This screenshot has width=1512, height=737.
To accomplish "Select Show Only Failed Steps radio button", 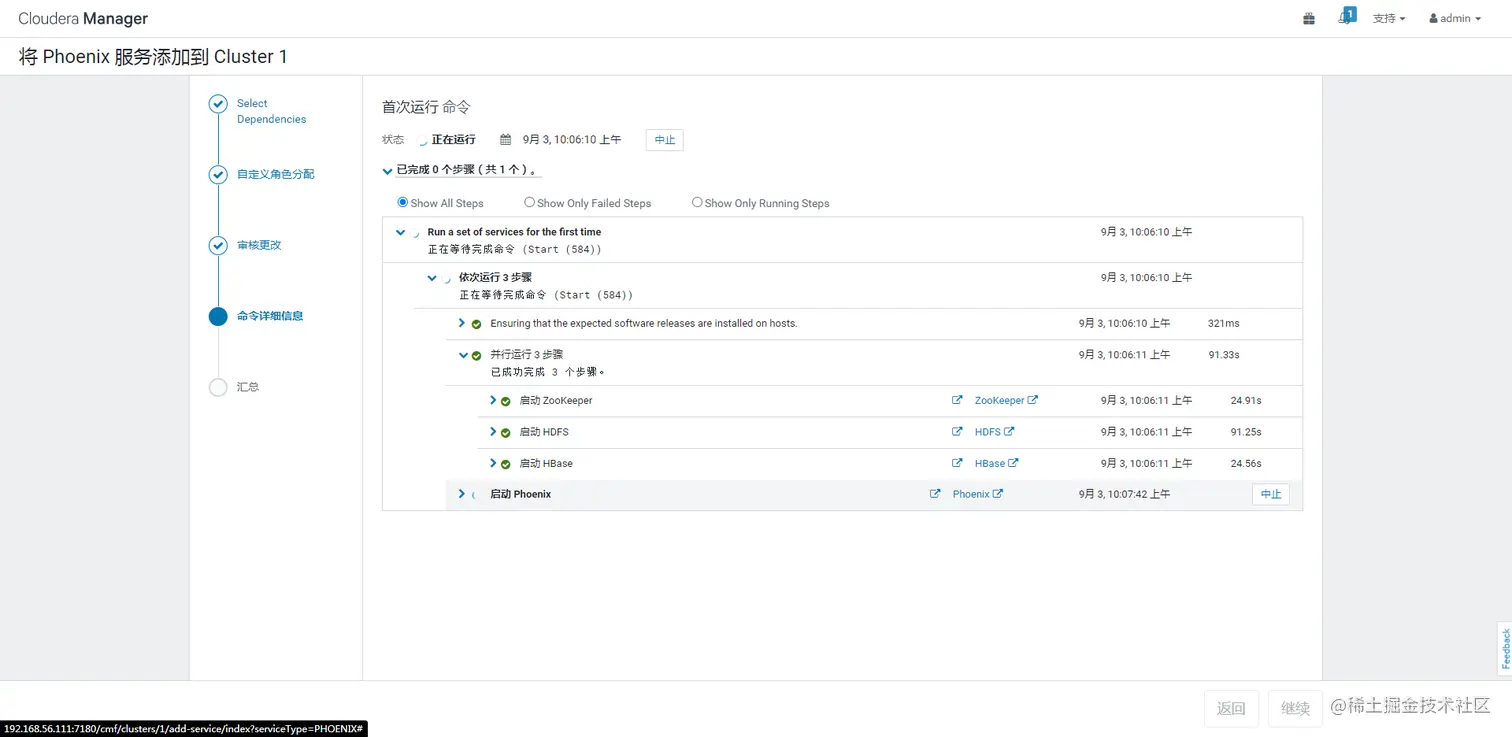I will tap(530, 202).
